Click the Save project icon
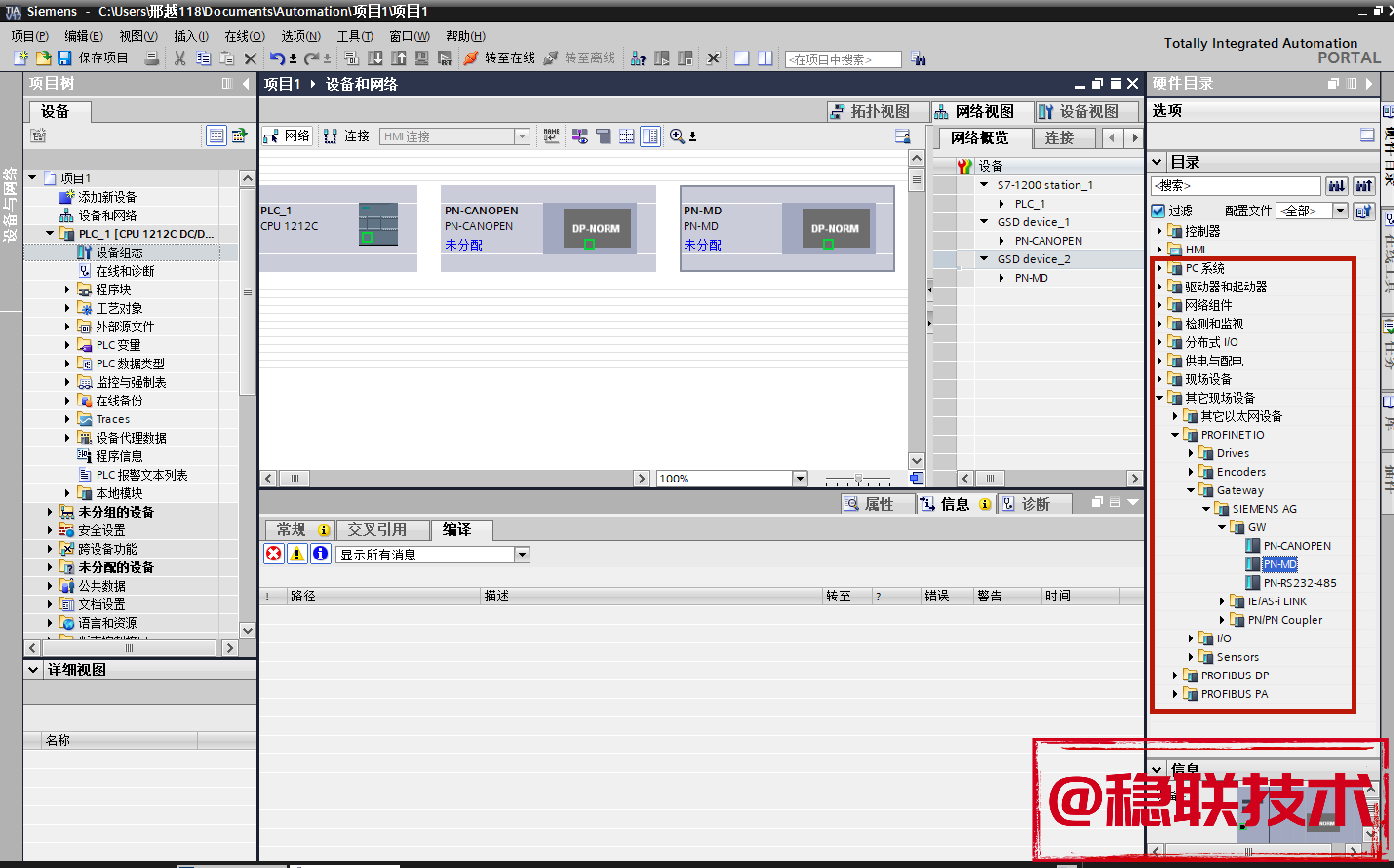Image resolution: width=1394 pixels, height=868 pixels. tap(64, 58)
